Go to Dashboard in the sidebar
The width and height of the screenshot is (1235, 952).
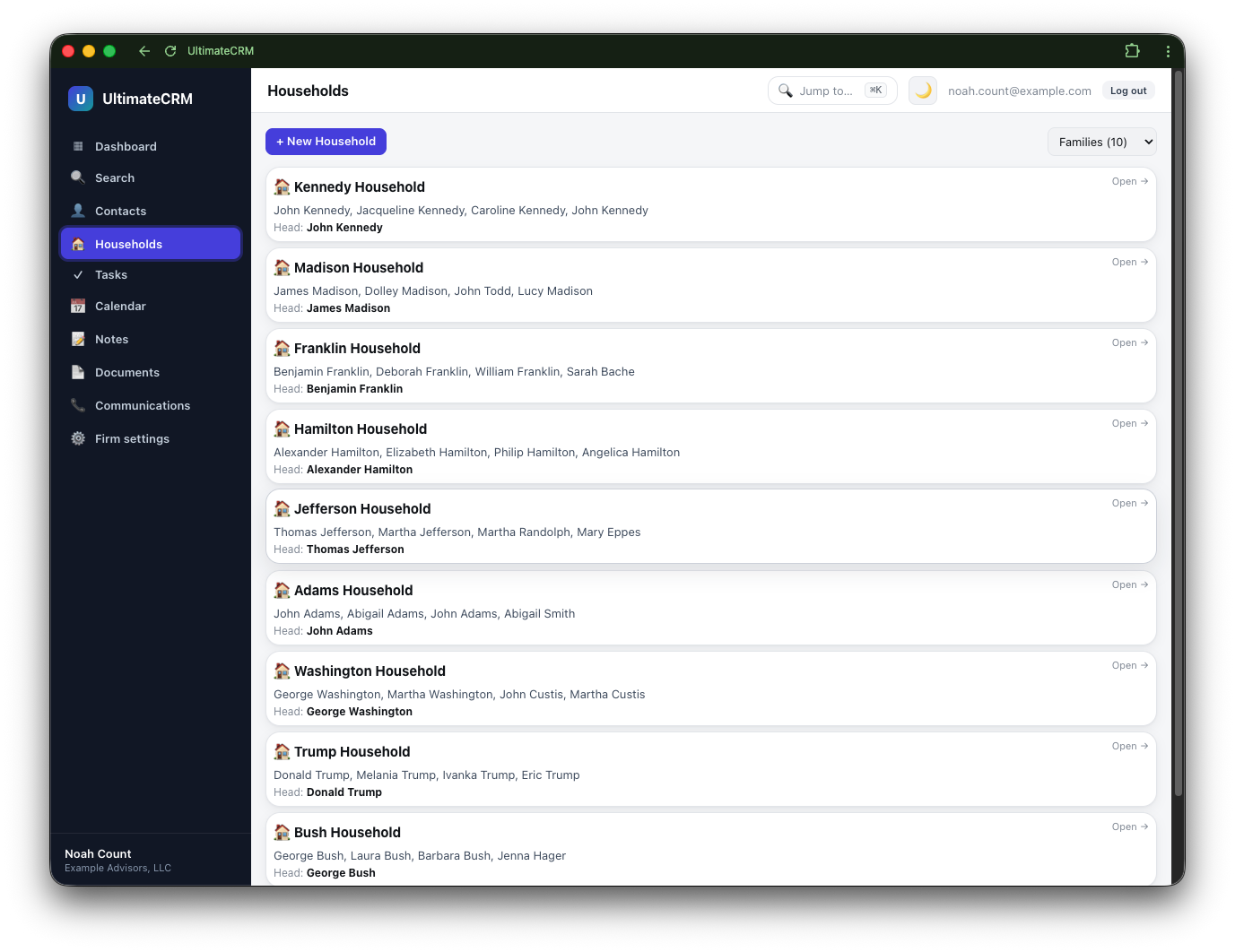151,146
